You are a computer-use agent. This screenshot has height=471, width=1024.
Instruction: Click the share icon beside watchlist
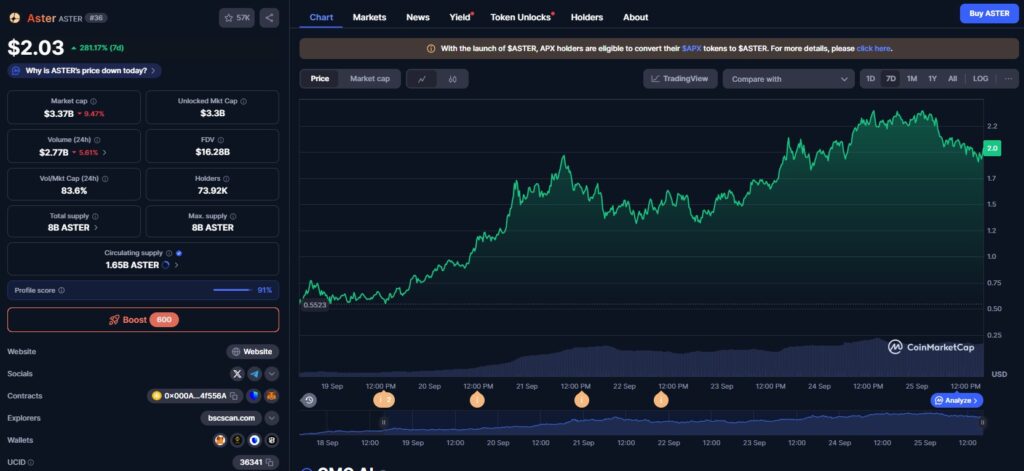(x=269, y=18)
